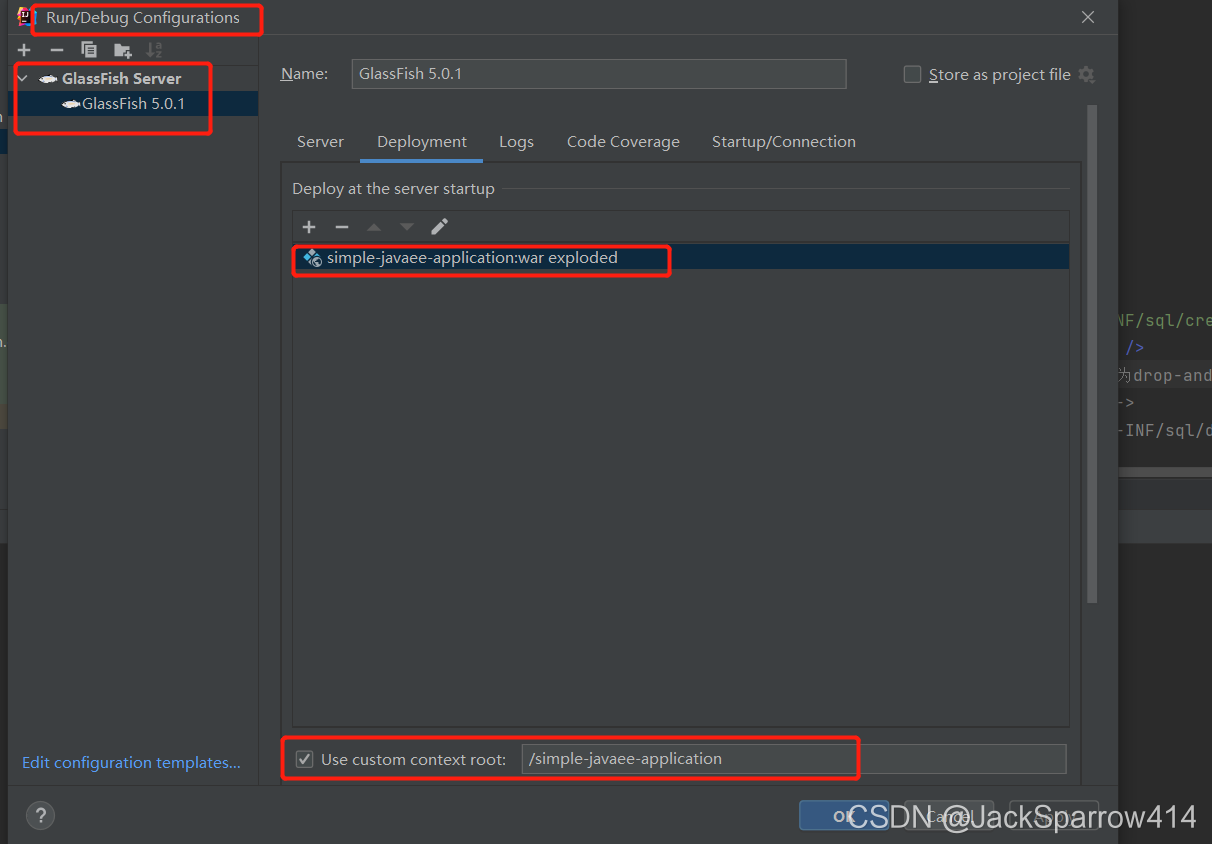Click the Name field containing GlassFish 5.0.1
Viewport: 1212px width, 844px height.
point(599,74)
